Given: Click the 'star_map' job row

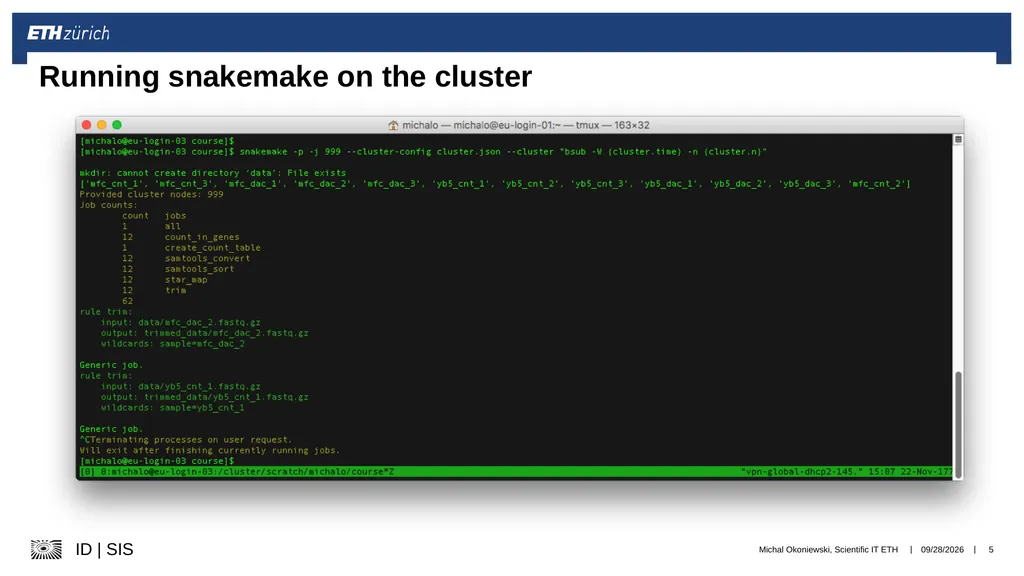Looking at the screenshot, I should (165, 280).
